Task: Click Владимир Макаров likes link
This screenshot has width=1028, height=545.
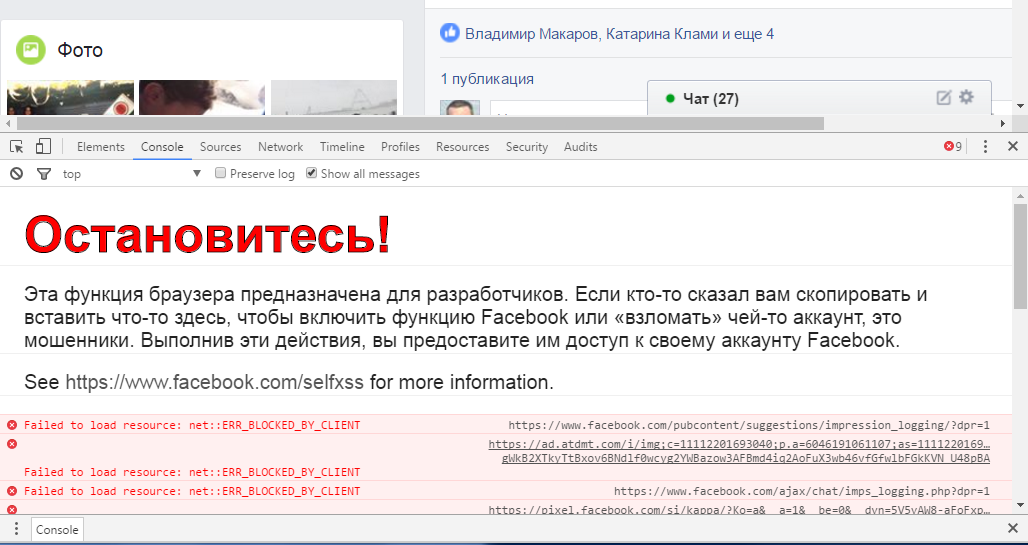Action: click(531, 34)
